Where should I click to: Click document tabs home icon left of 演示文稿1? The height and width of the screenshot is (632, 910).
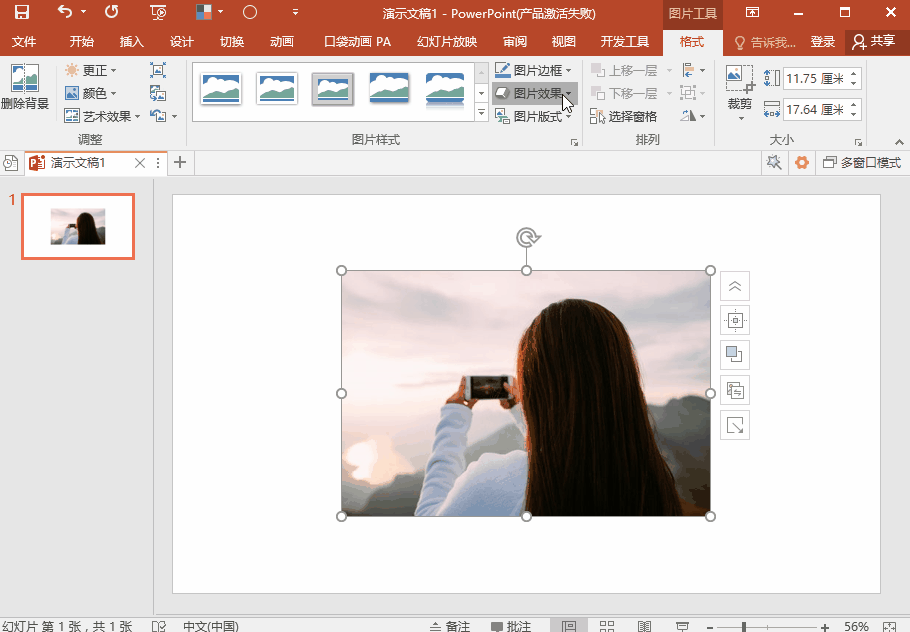pyautogui.click(x=10, y=163)
